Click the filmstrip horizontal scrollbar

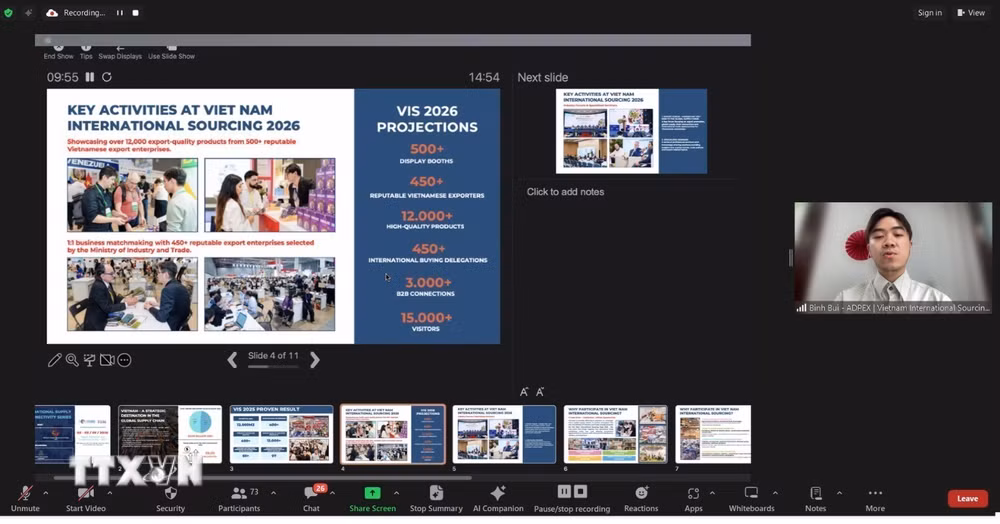click(x=263, y=477)
